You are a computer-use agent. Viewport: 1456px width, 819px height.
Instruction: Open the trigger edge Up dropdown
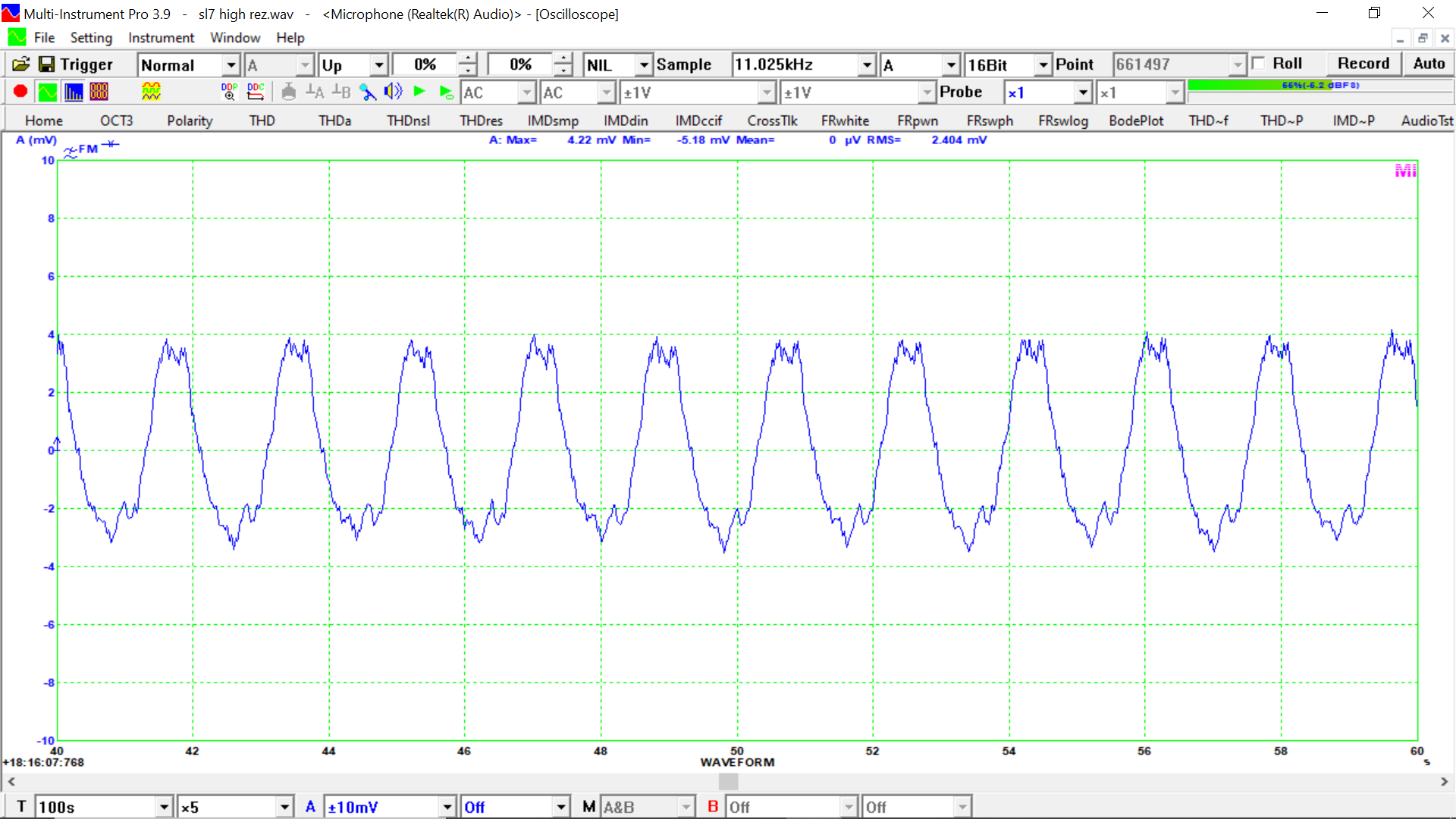point(379,65)
